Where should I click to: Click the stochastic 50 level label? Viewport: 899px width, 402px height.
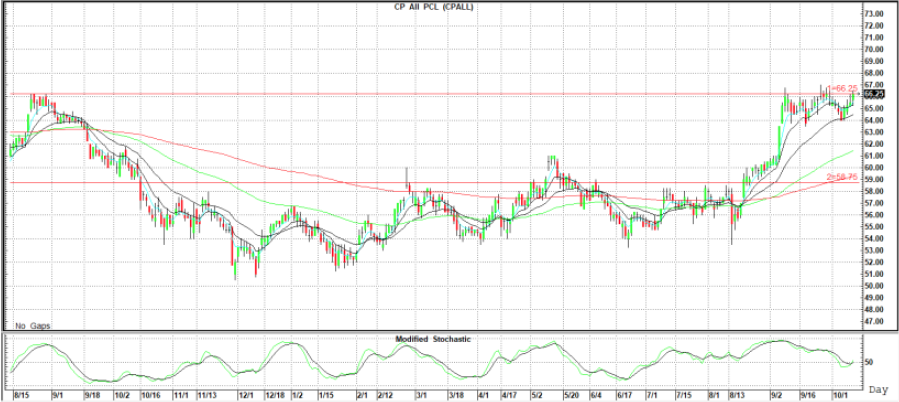click(868, 362)
